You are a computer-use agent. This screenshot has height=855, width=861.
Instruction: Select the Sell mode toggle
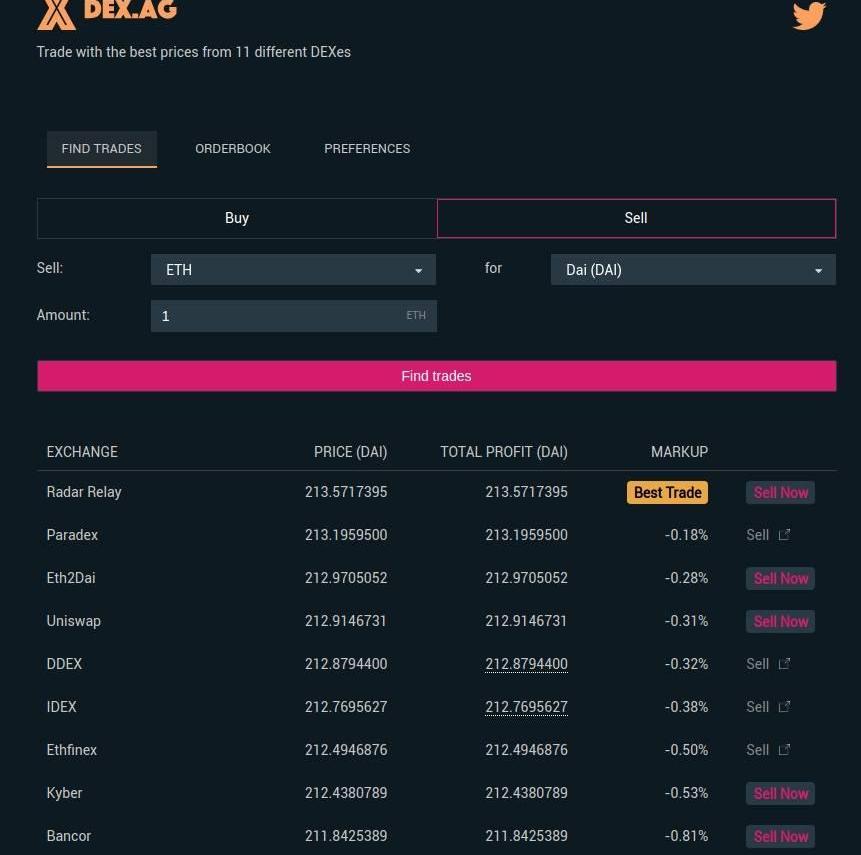pos(636,218)
